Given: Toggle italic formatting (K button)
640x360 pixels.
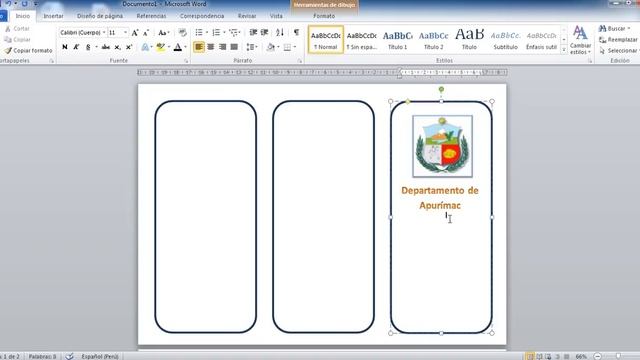Looking at the screenshot, I should point(76,47).
